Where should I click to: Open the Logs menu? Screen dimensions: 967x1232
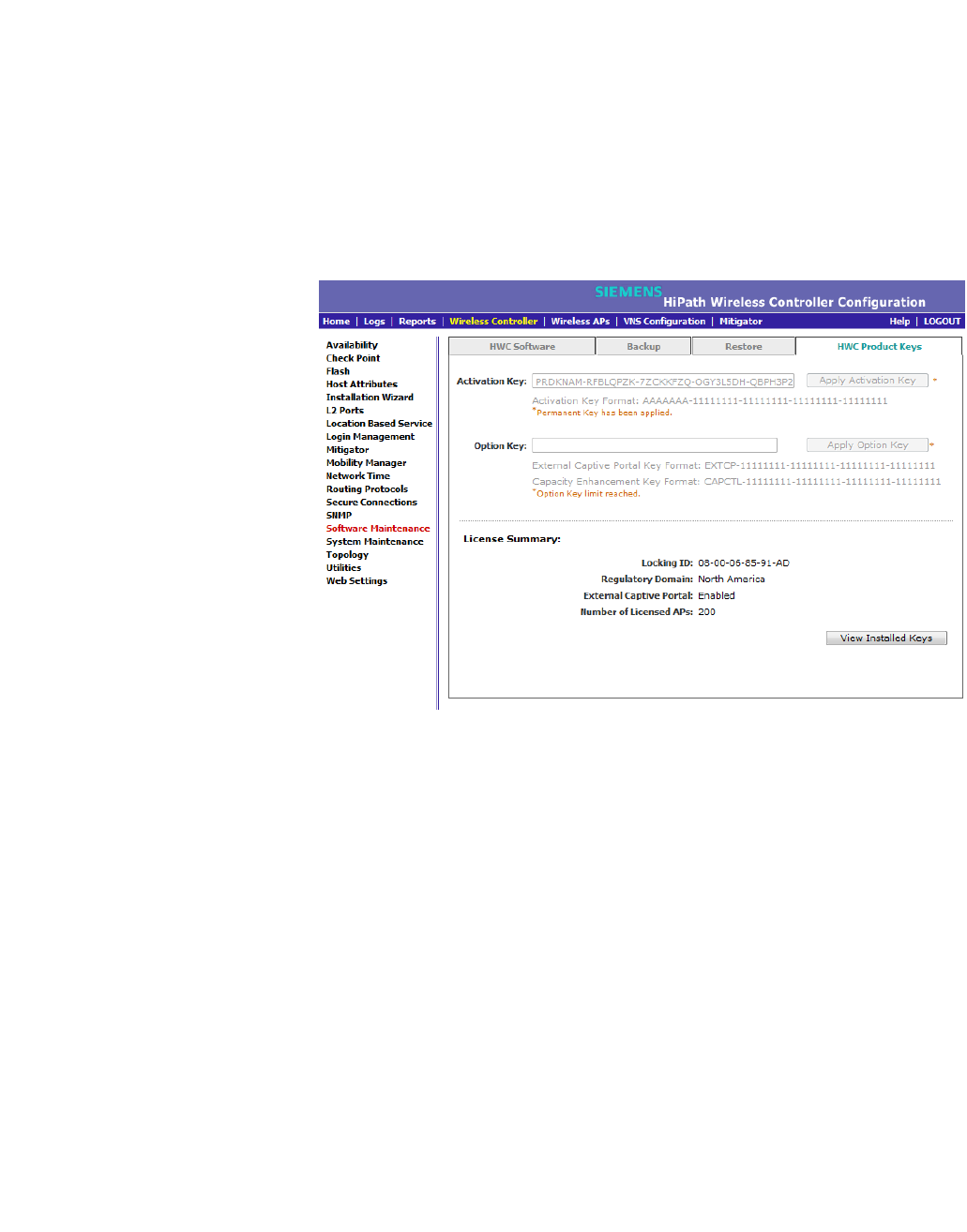pos(374,322)
